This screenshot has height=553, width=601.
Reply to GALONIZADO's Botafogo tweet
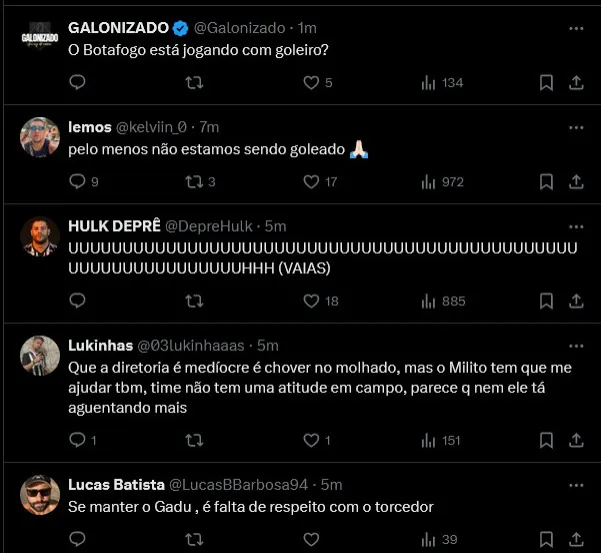[x=78, y=83]
